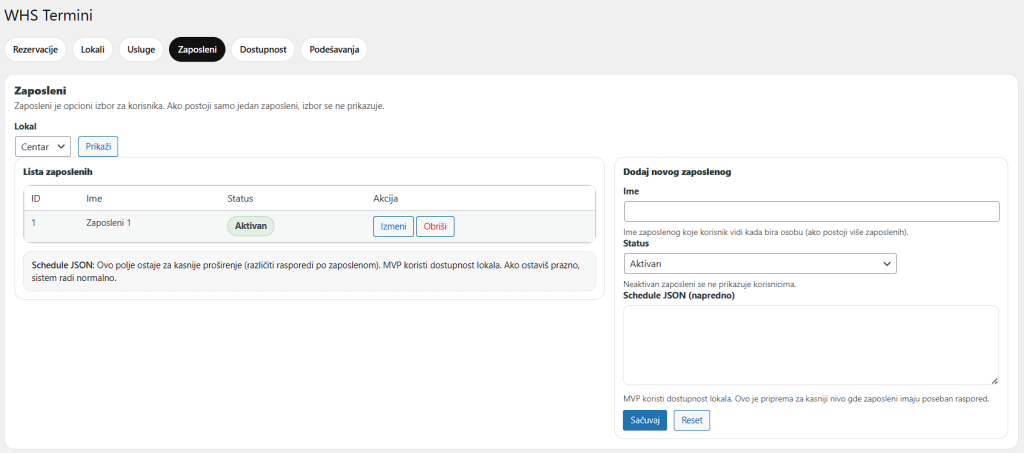
Task: Select the Zaposleni tab
Action: click(197, 50)
